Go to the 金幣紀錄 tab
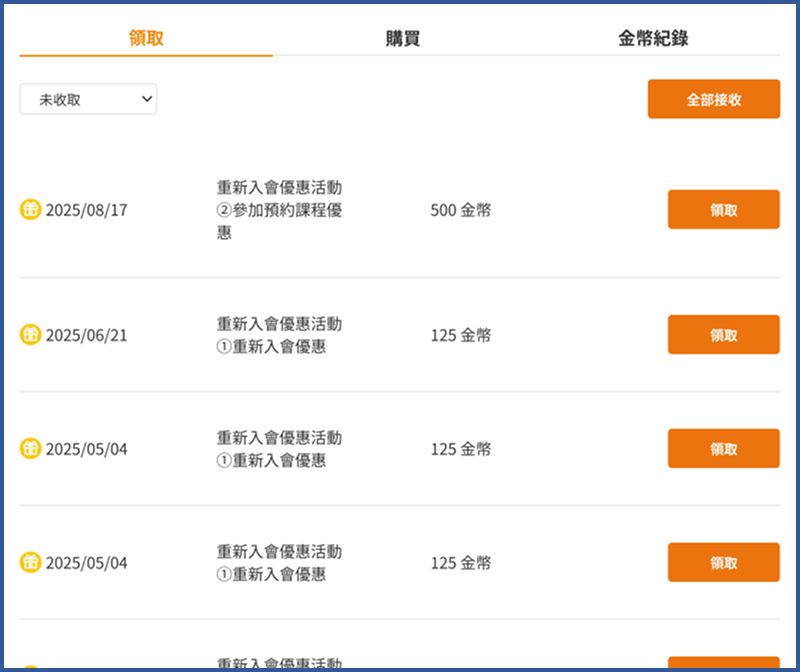Image resolution: width=800 pixels, height=672 pixels. 653,39
